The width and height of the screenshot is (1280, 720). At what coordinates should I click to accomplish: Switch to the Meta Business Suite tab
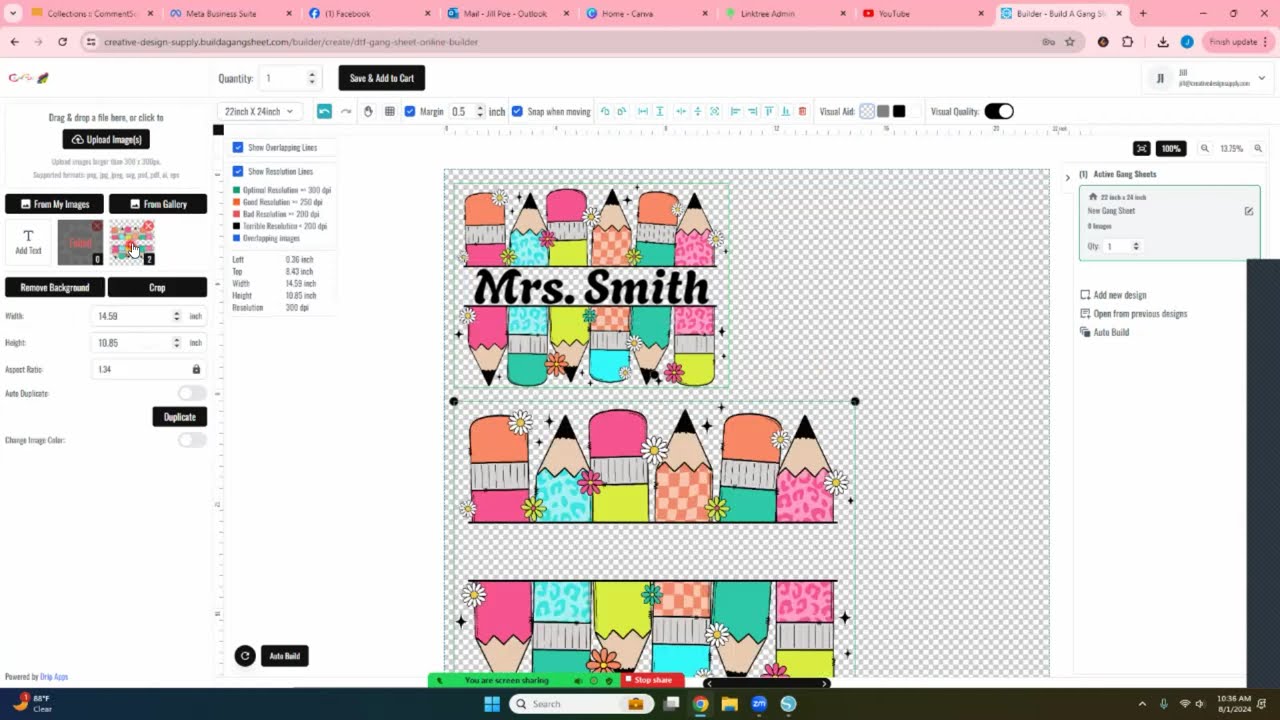tap(222, 13)
